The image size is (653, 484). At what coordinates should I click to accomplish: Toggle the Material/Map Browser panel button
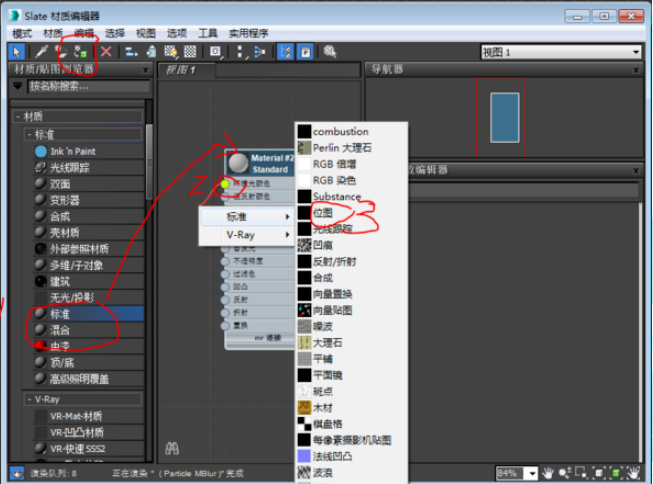pos(286,52)
